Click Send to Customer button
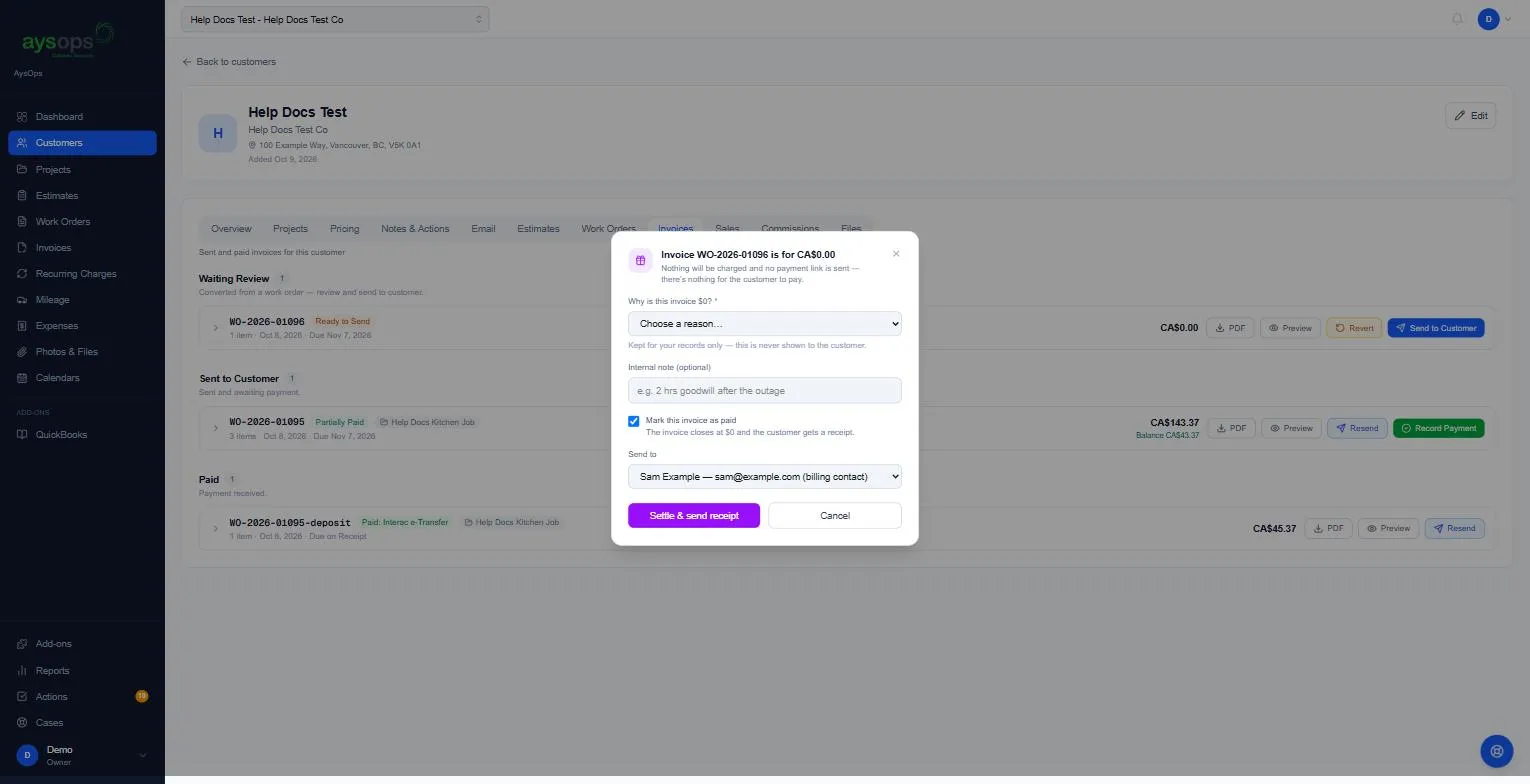The height and width of the screenshot is (784, 1530). pos(1436,328)
